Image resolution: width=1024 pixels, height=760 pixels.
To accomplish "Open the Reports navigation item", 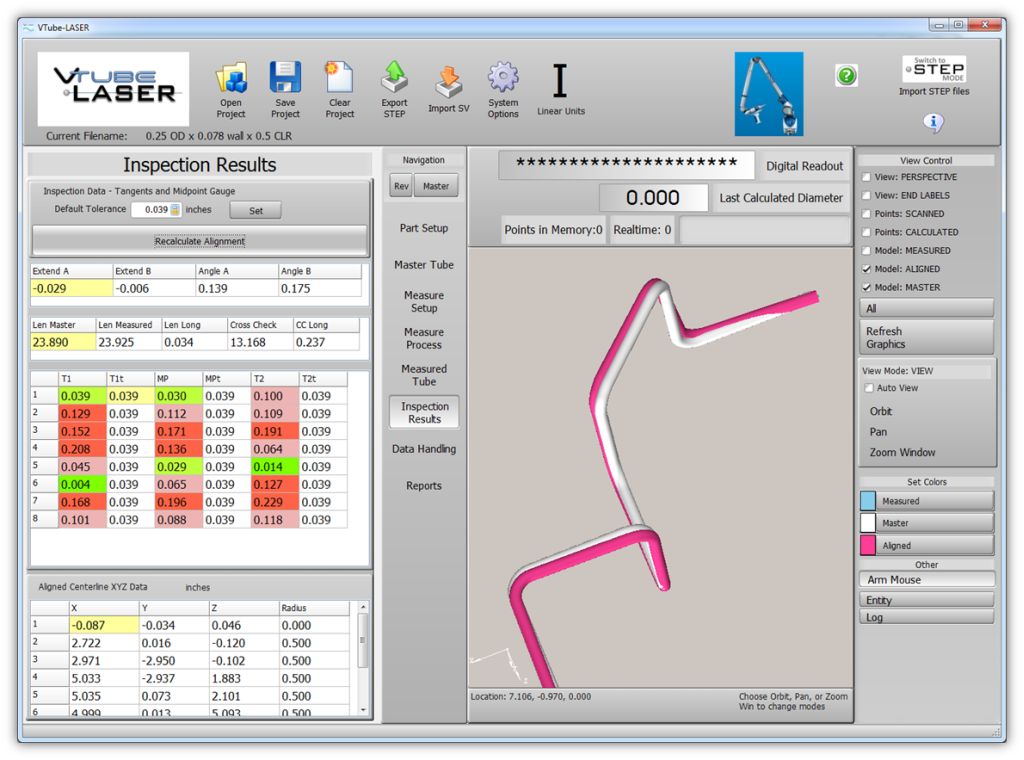I will [x=424, y=486].
